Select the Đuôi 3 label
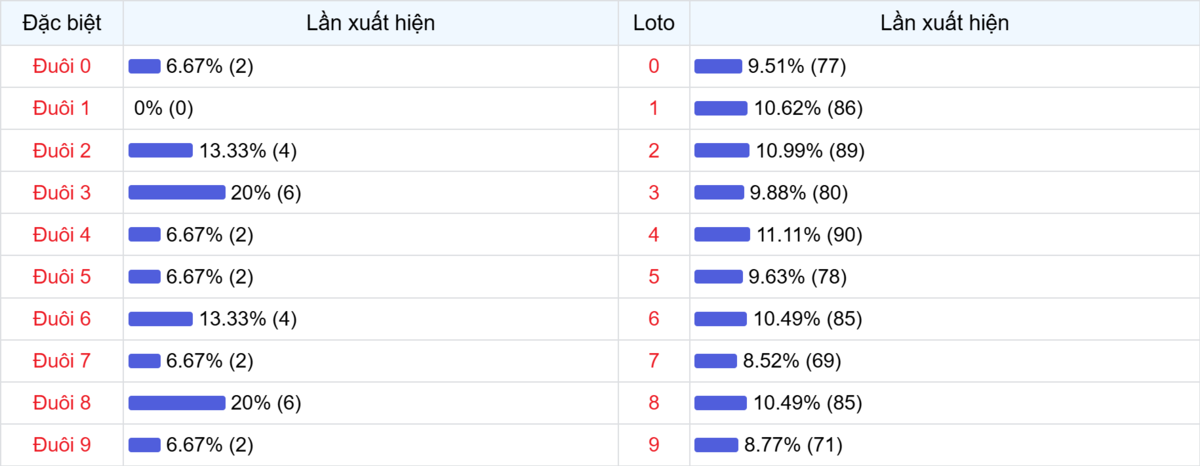The width and height of the screenshot is (1200, 466). [x=62, y=192]
